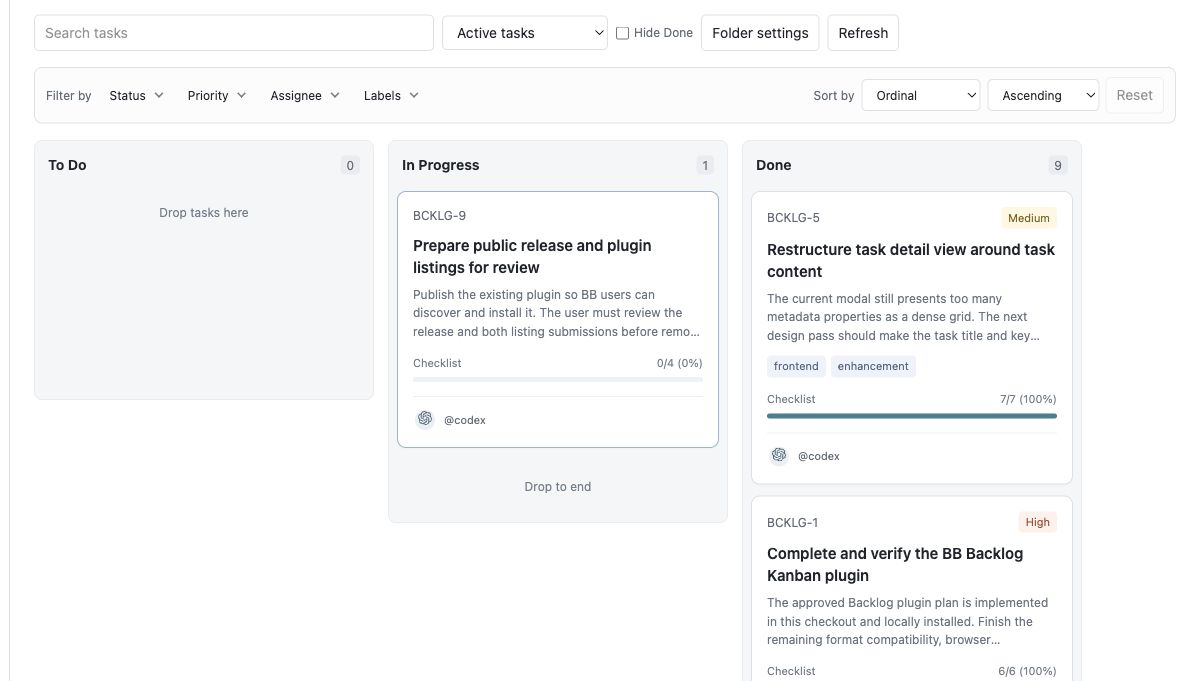Viewport: 1200px width, 681px height.
Task: Click the 0/4 (0%) checklist count
Action: [x=680, y=363]
